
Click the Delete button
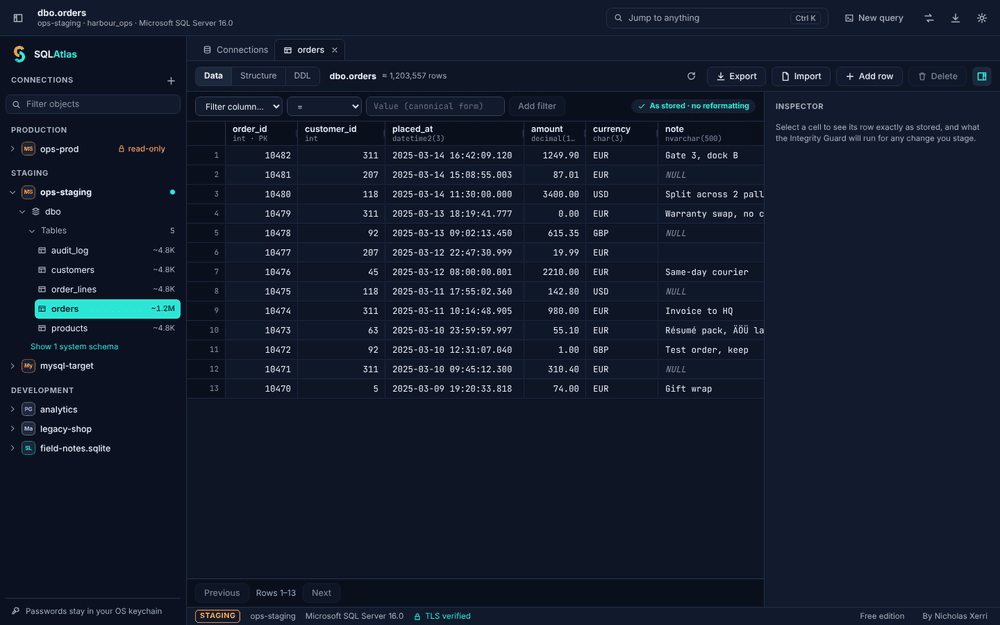pos(938,76)
